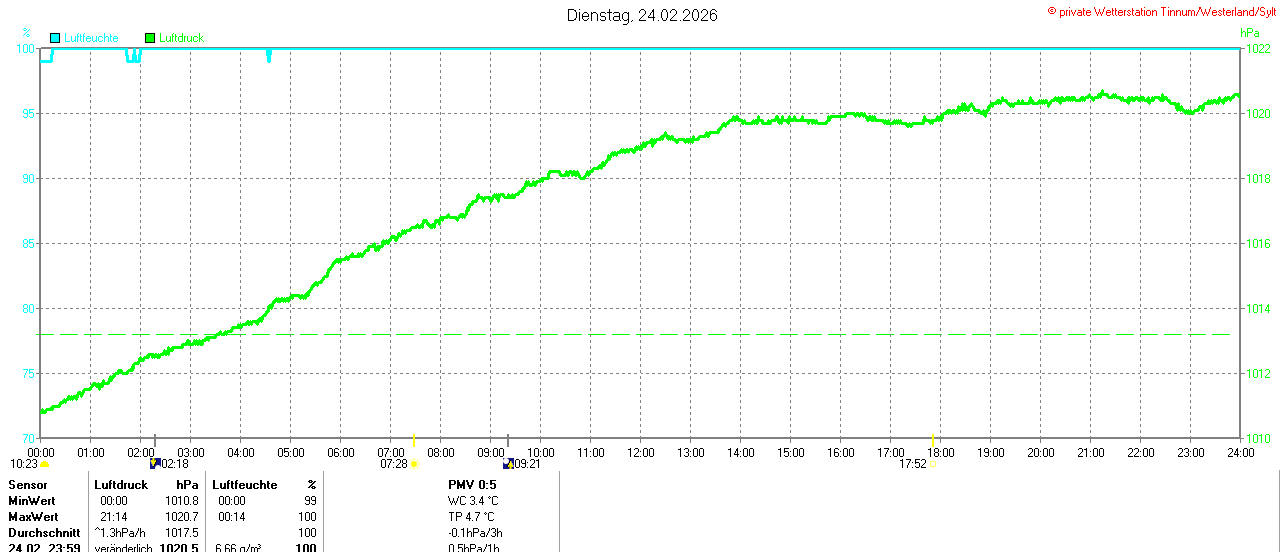Click the 17:52 sunset time text
Screen dimensions: 1280x552
coord(913,464)
